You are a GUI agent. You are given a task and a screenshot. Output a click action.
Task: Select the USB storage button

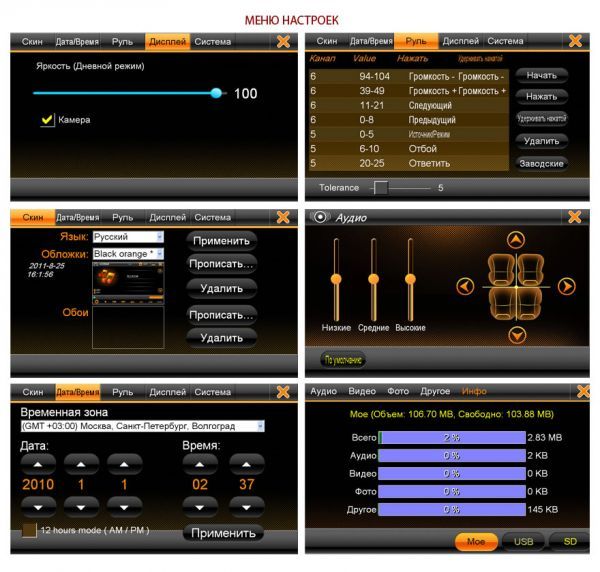click(523, 541)
